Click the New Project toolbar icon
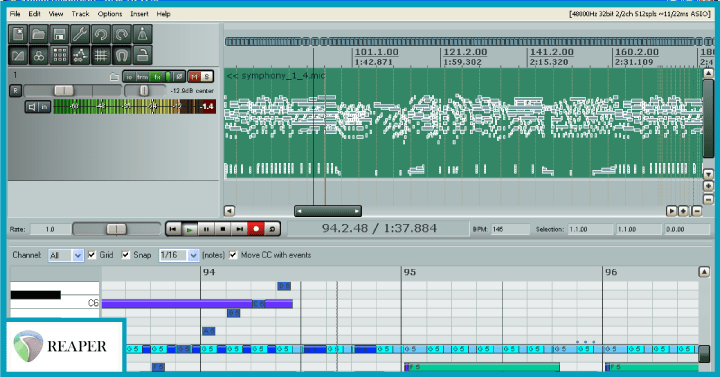 click(18, 34)
